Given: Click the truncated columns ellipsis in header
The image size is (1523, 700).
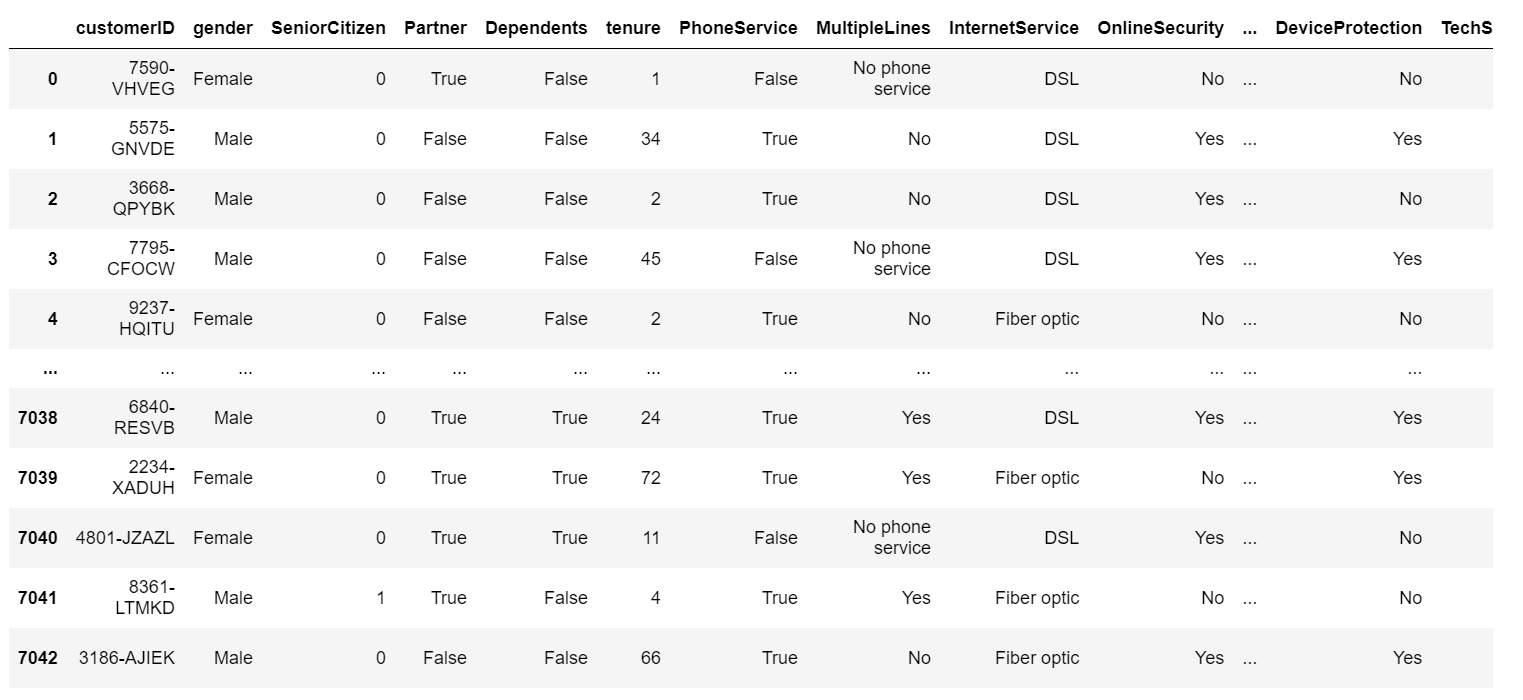Looking at the screenshot, I should (x=1249, y=28).
